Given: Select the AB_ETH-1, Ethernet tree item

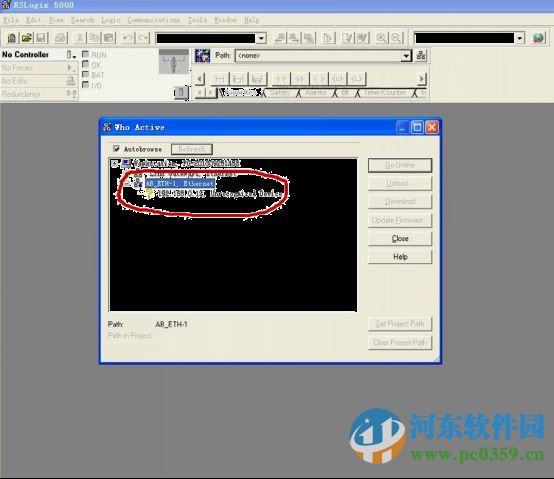Looking at the screenshot, I should [180, 183].
